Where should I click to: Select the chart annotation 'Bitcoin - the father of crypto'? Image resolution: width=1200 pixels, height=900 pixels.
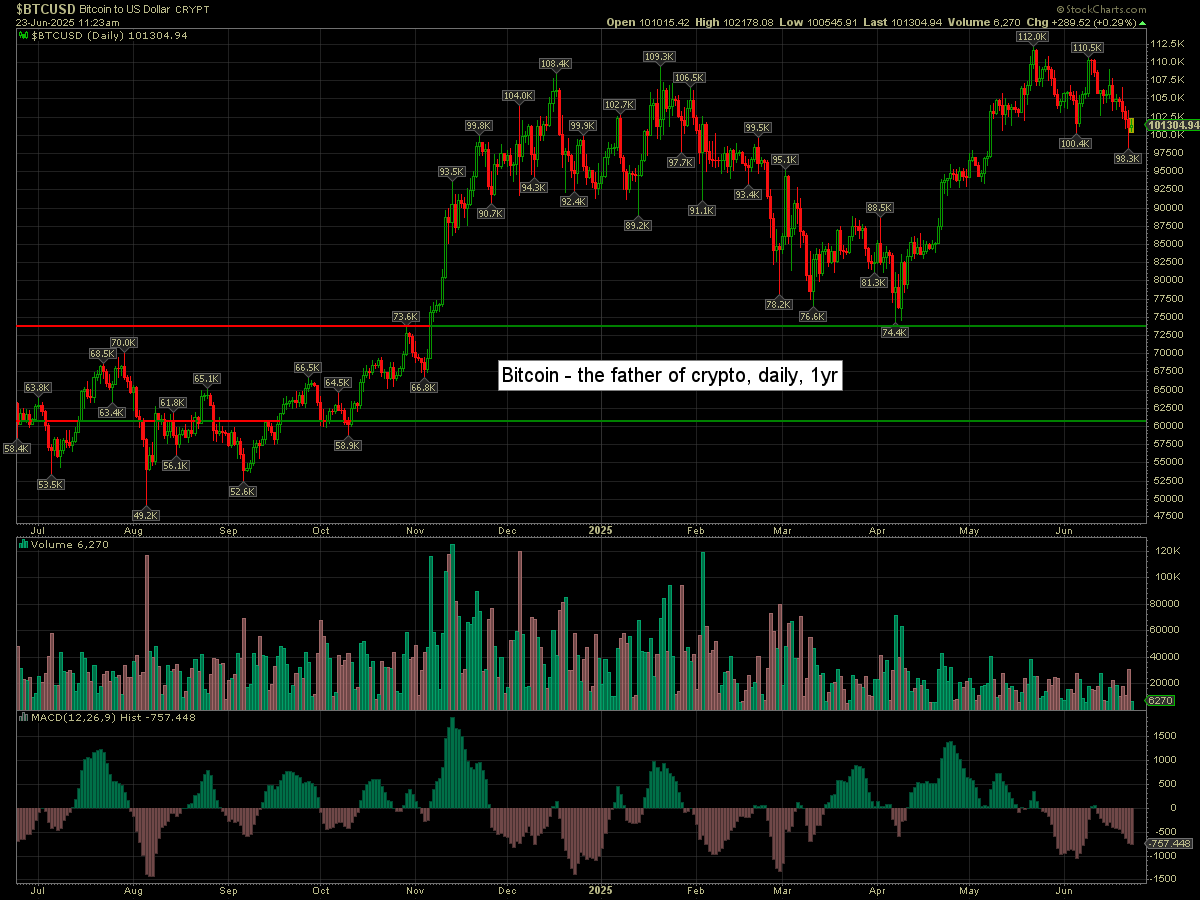(x=674, y=376)
